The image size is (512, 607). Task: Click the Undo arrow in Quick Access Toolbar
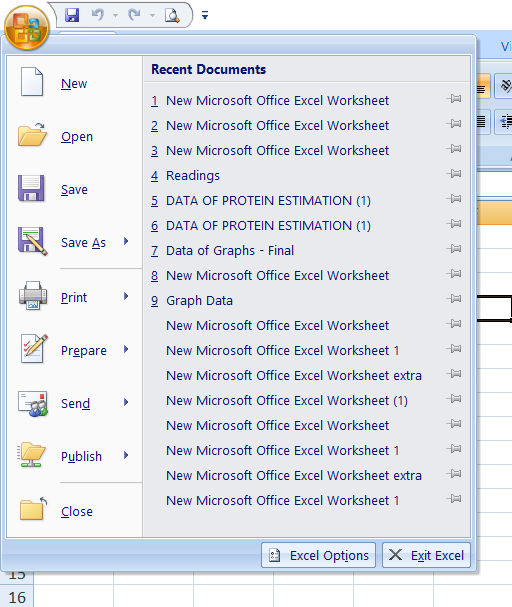(98, 15)
